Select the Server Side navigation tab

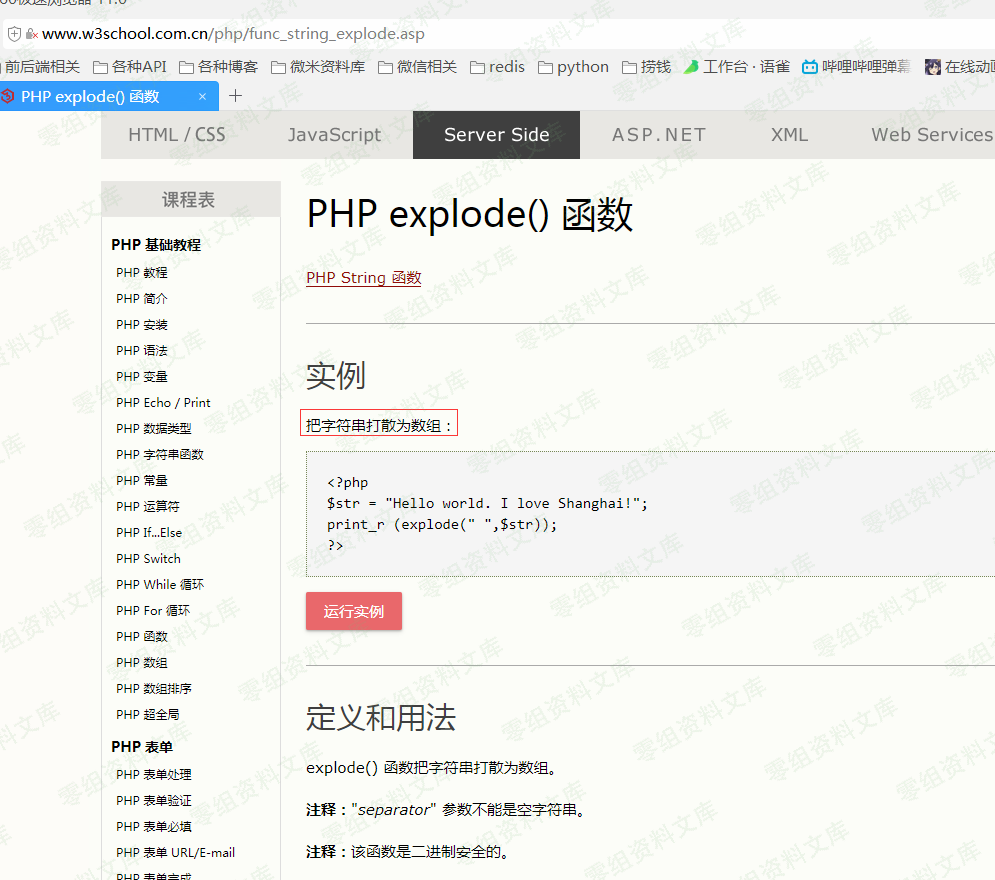click(x=496, y=135)
